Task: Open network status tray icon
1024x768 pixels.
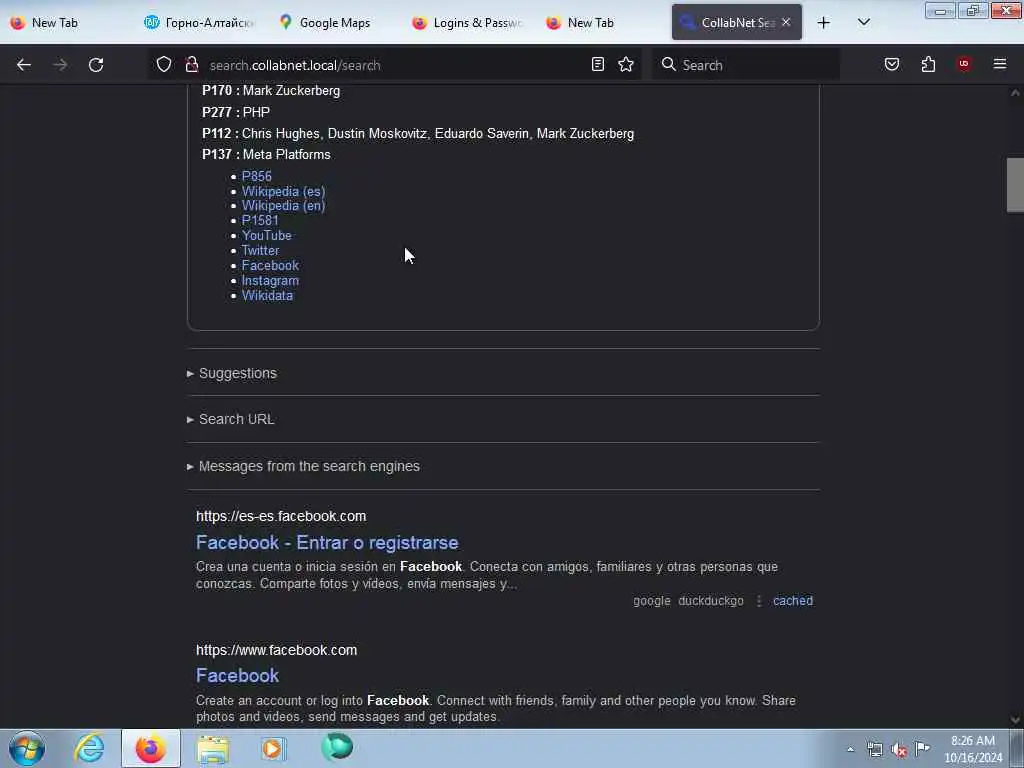Action: [874, 750]
